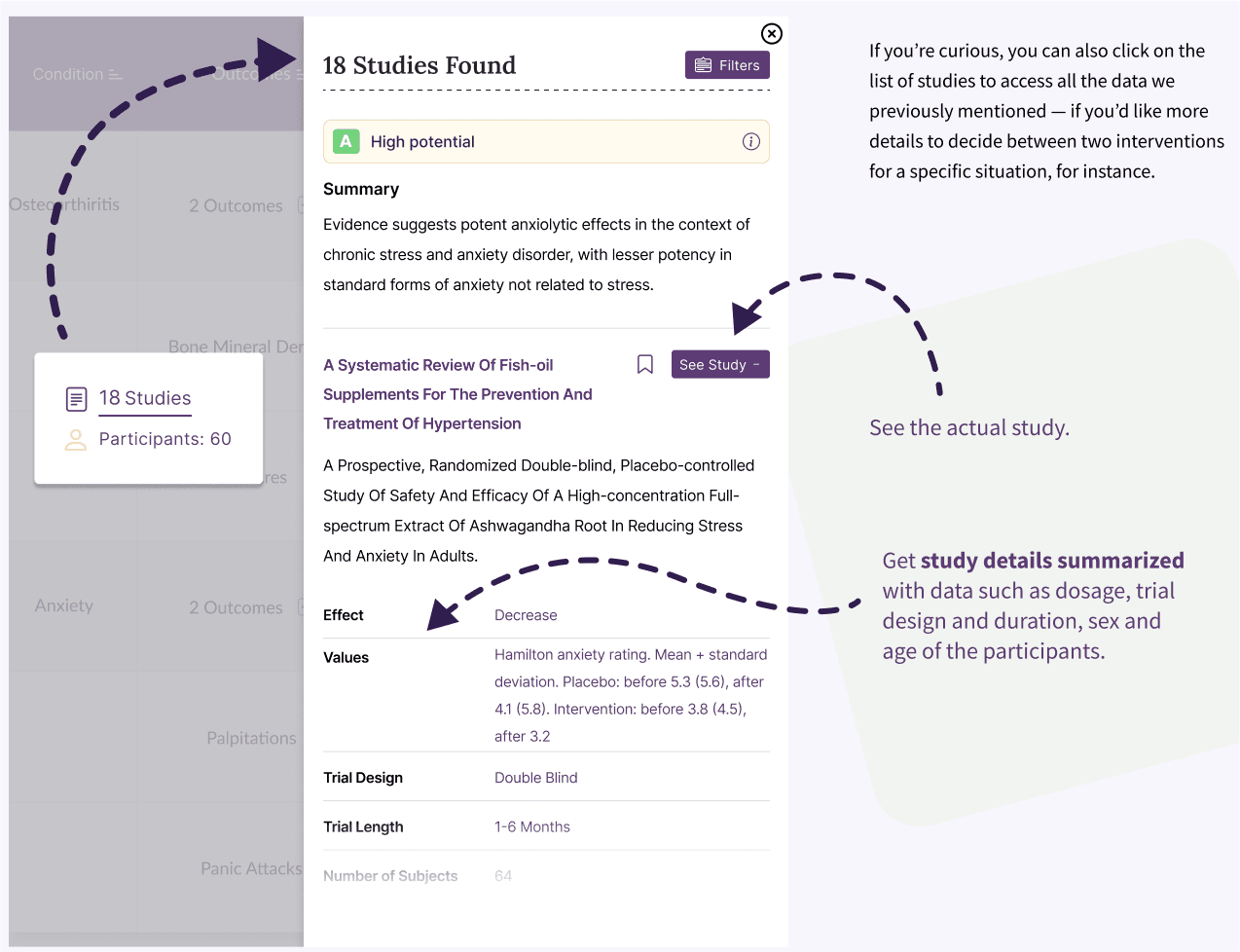Bookmark the fish-oil systematic review study
Image resolution: width=1240 pixels, height=952 pixels.
point(645,364)
